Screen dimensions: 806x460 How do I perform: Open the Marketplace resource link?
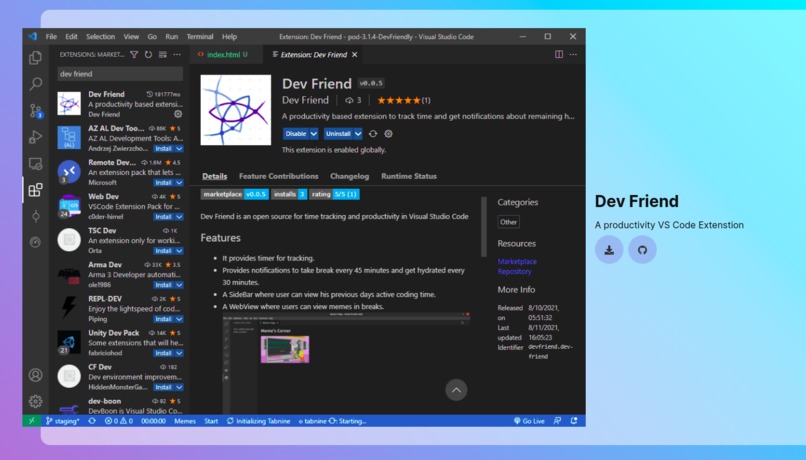[x=517, y=261]
